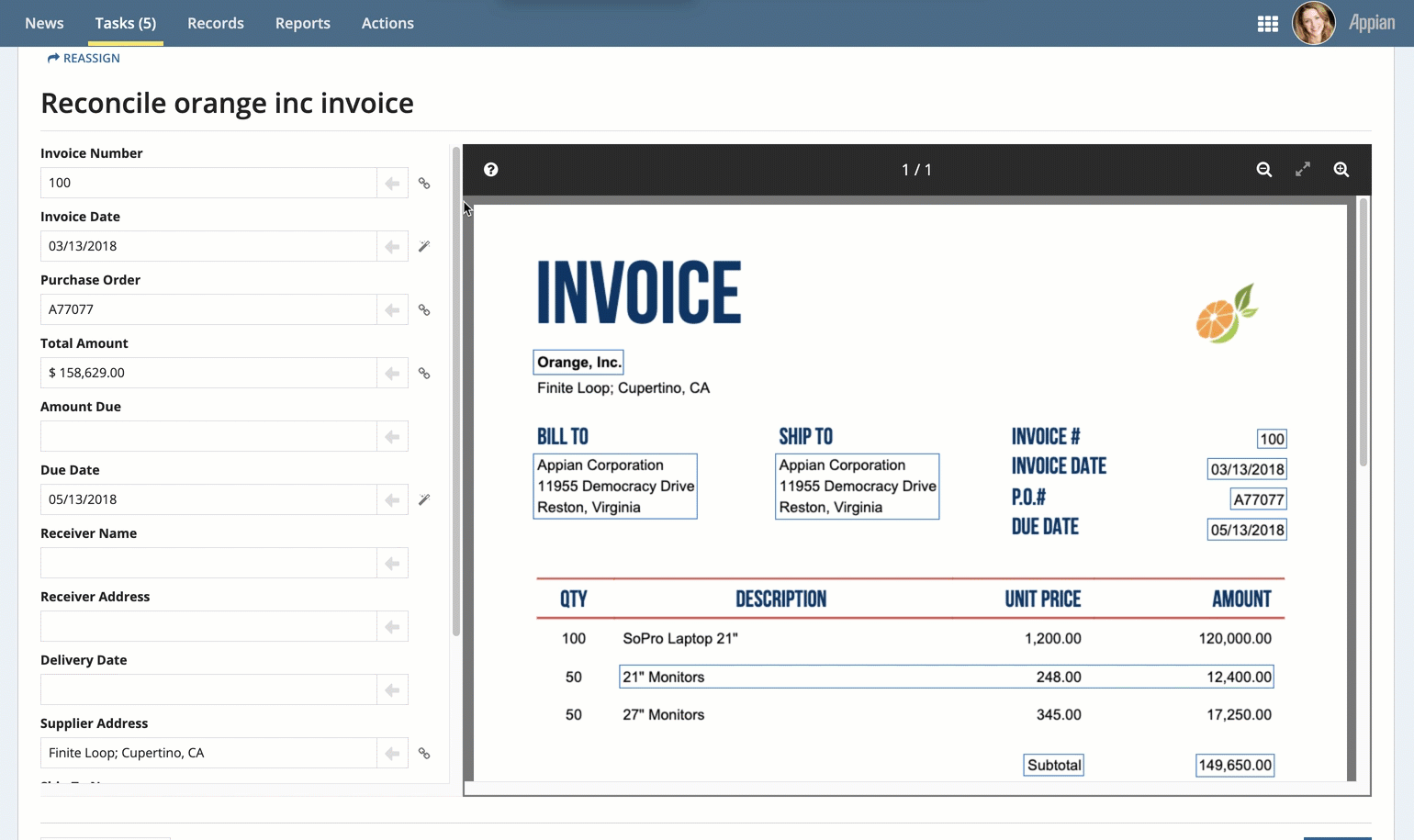Select the highlighted Orange, Inc. text
This screenshot has width=1414, height=840.
point(578,362)
